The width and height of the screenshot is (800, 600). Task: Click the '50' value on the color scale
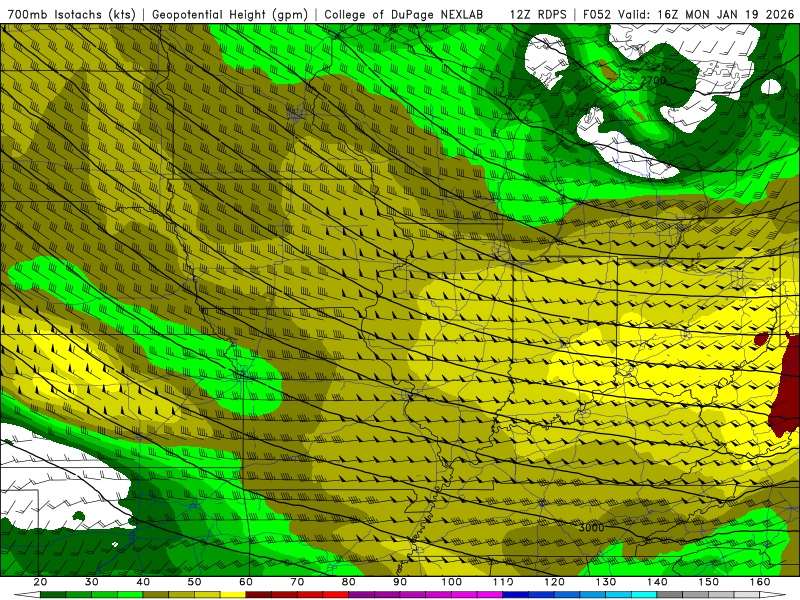point(194,582)
